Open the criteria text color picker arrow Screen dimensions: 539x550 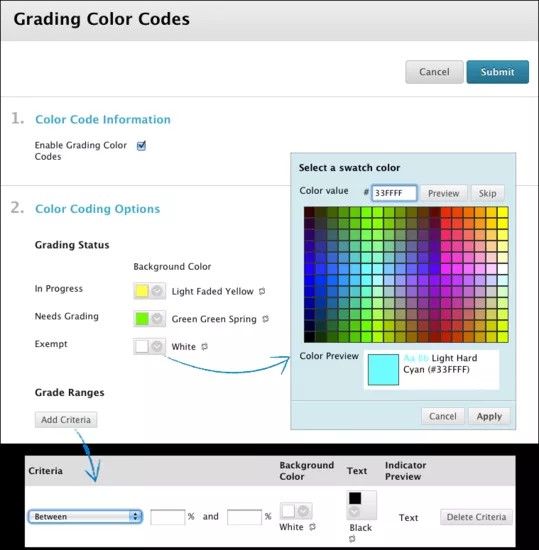point(354,512)
